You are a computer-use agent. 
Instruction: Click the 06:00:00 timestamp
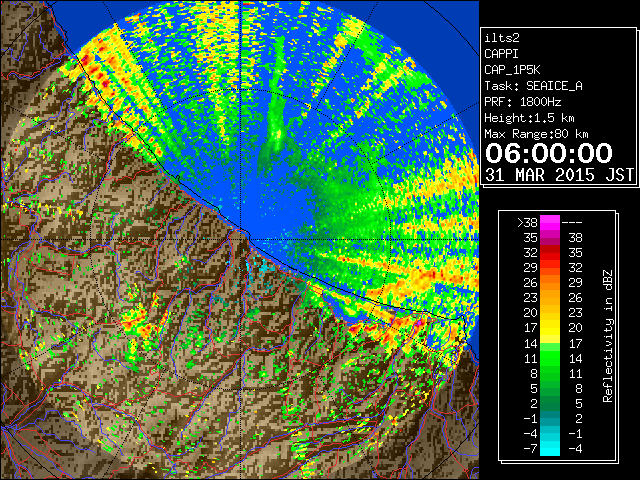pyautogui.click(x=549, y=153)
